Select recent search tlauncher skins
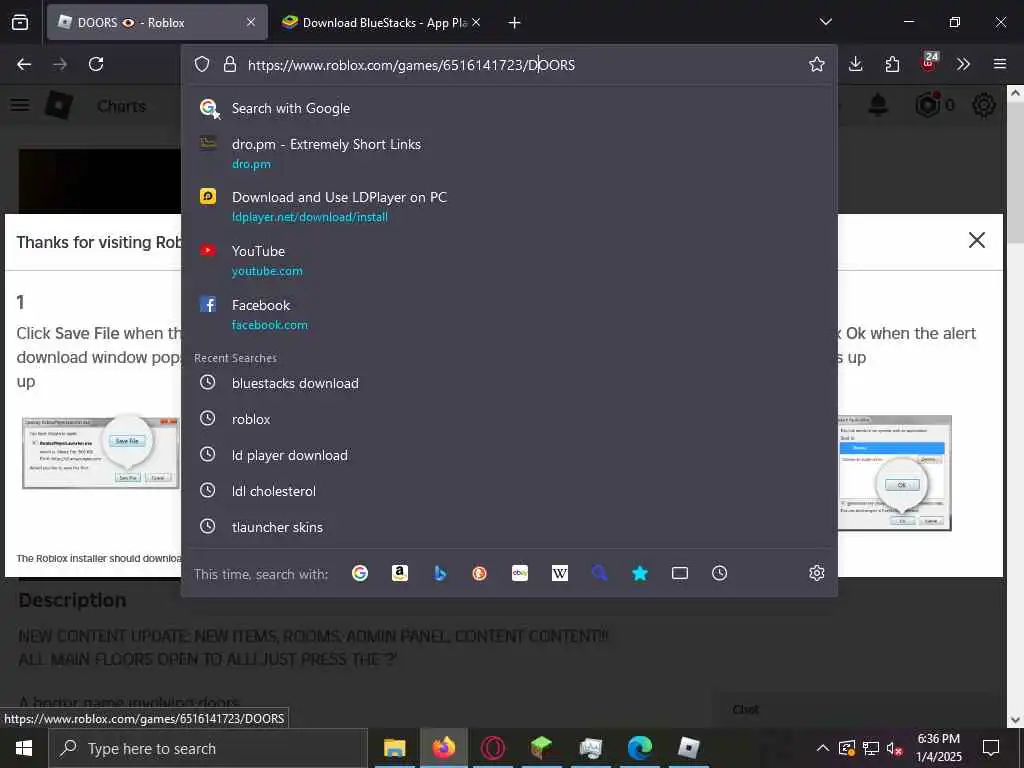Viewport: 1024px width, 768px height. click(509, 527)
